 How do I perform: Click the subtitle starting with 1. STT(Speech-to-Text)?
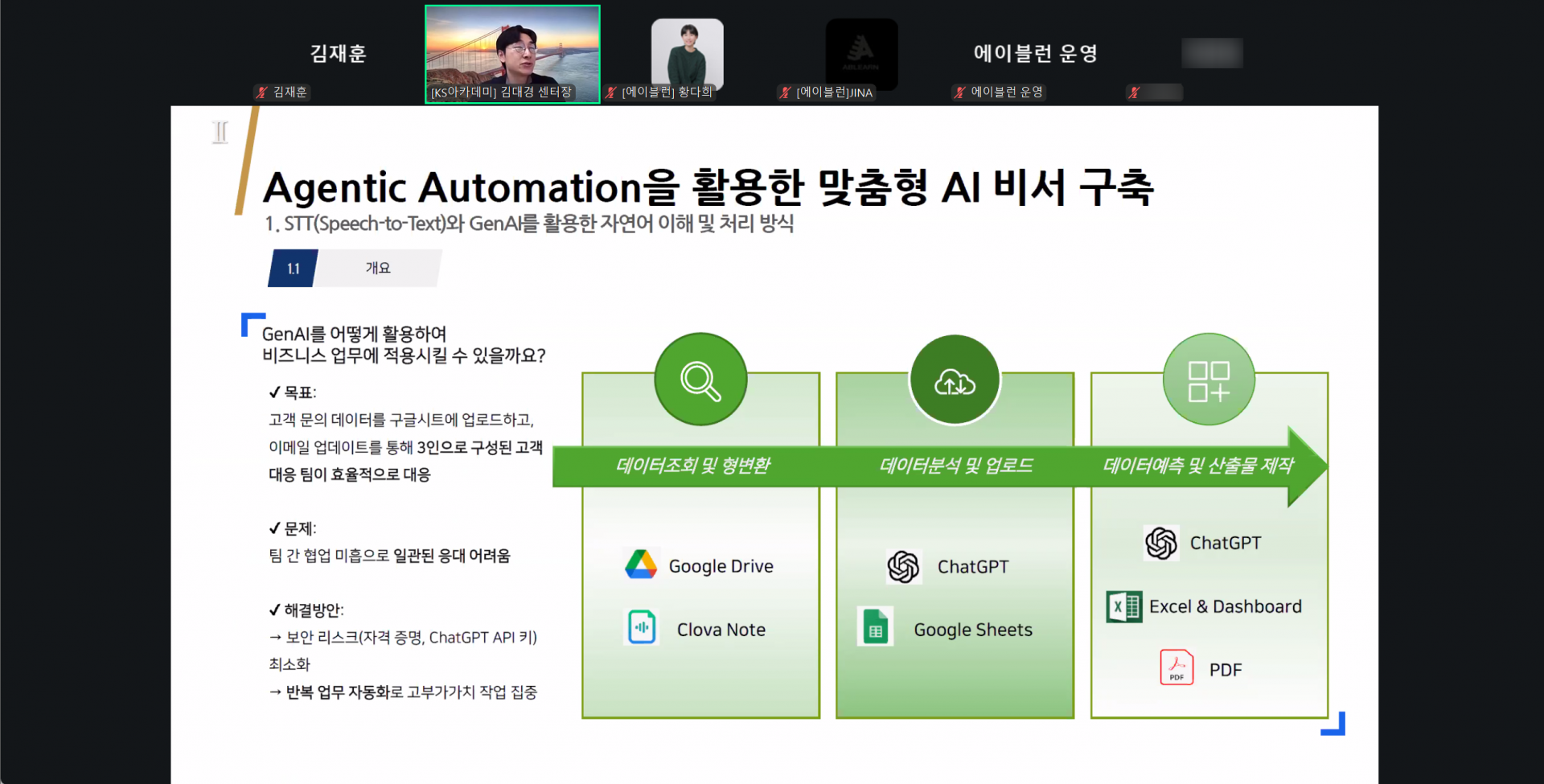click(x=529, y=223)
